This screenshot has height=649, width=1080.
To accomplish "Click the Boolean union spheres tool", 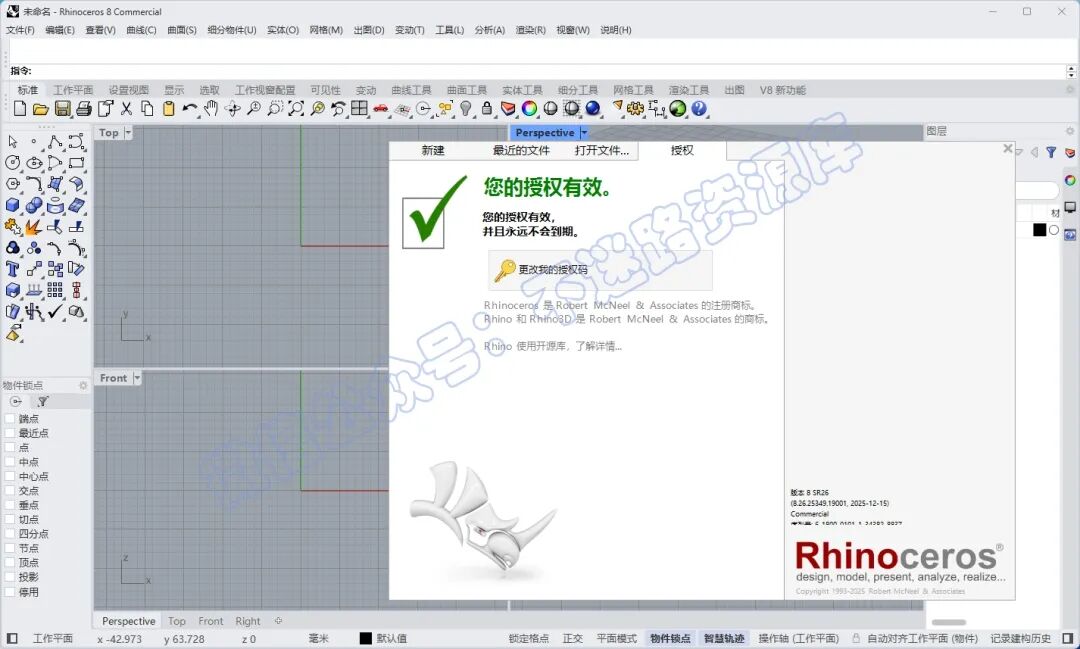I will (34, 205).
